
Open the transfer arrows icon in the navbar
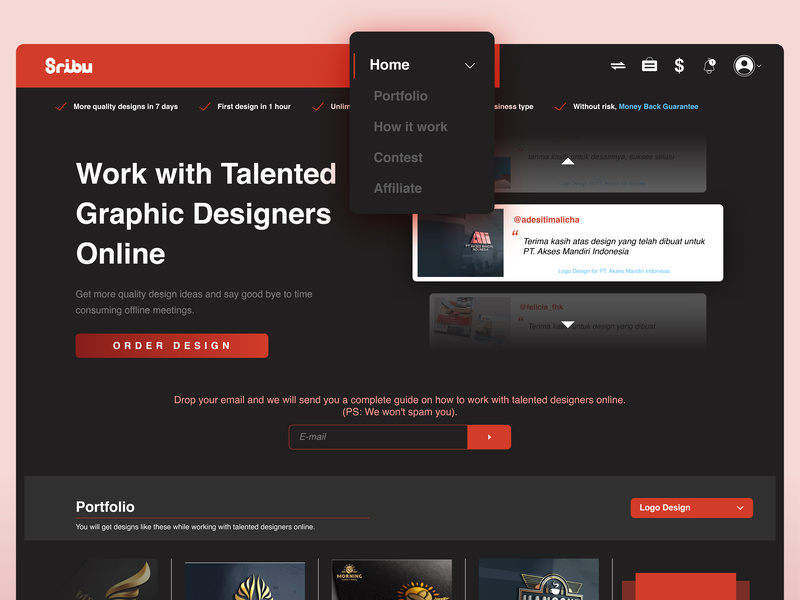pyautogui.click(x=617, y=65)
